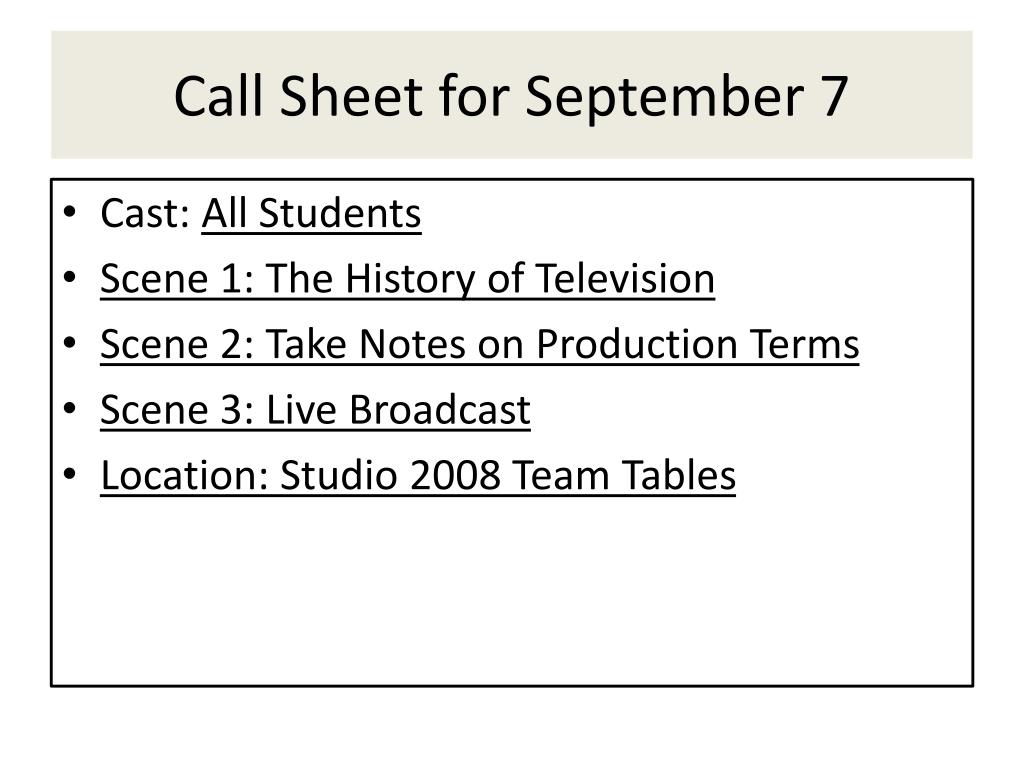Select 'Scene 2: Take Notes on Production Terms'
Screen dimensions: 1024x768
479,344
